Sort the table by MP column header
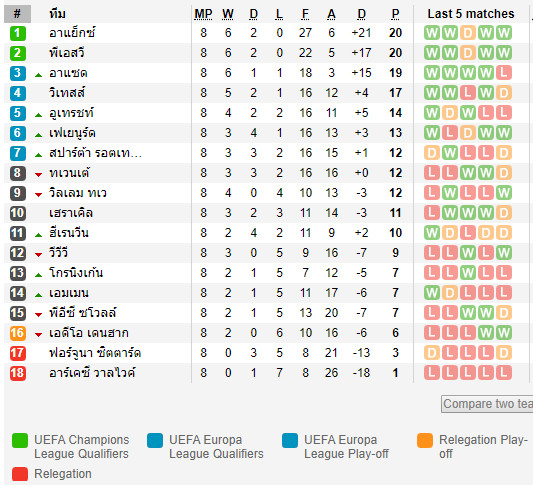Image resolution: width=533 pixels, height=485 pixels. pos(203,14)
